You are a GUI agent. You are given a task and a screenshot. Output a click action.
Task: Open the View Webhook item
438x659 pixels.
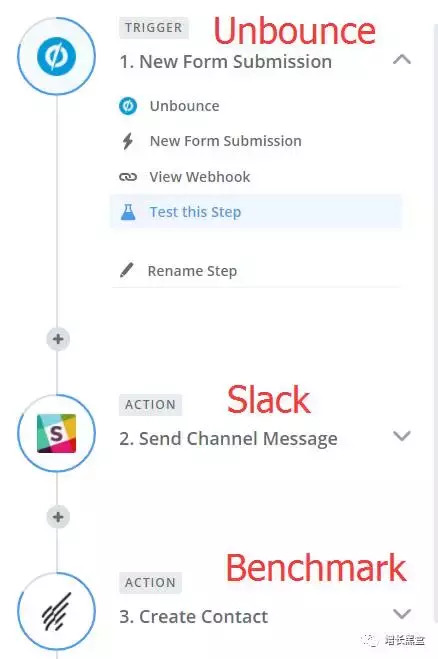click(256, 177)
